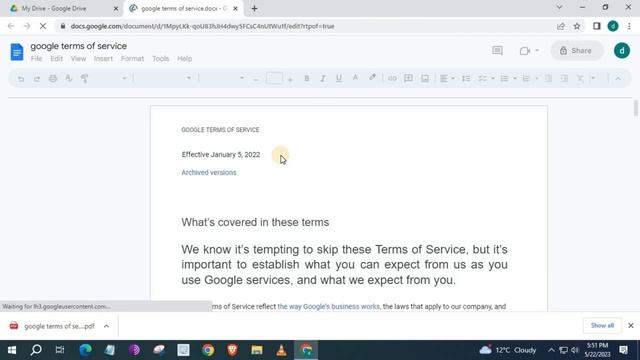Open File Explorer from the taskbar
The width and height of the screenshot is (640, 360).
257,350
